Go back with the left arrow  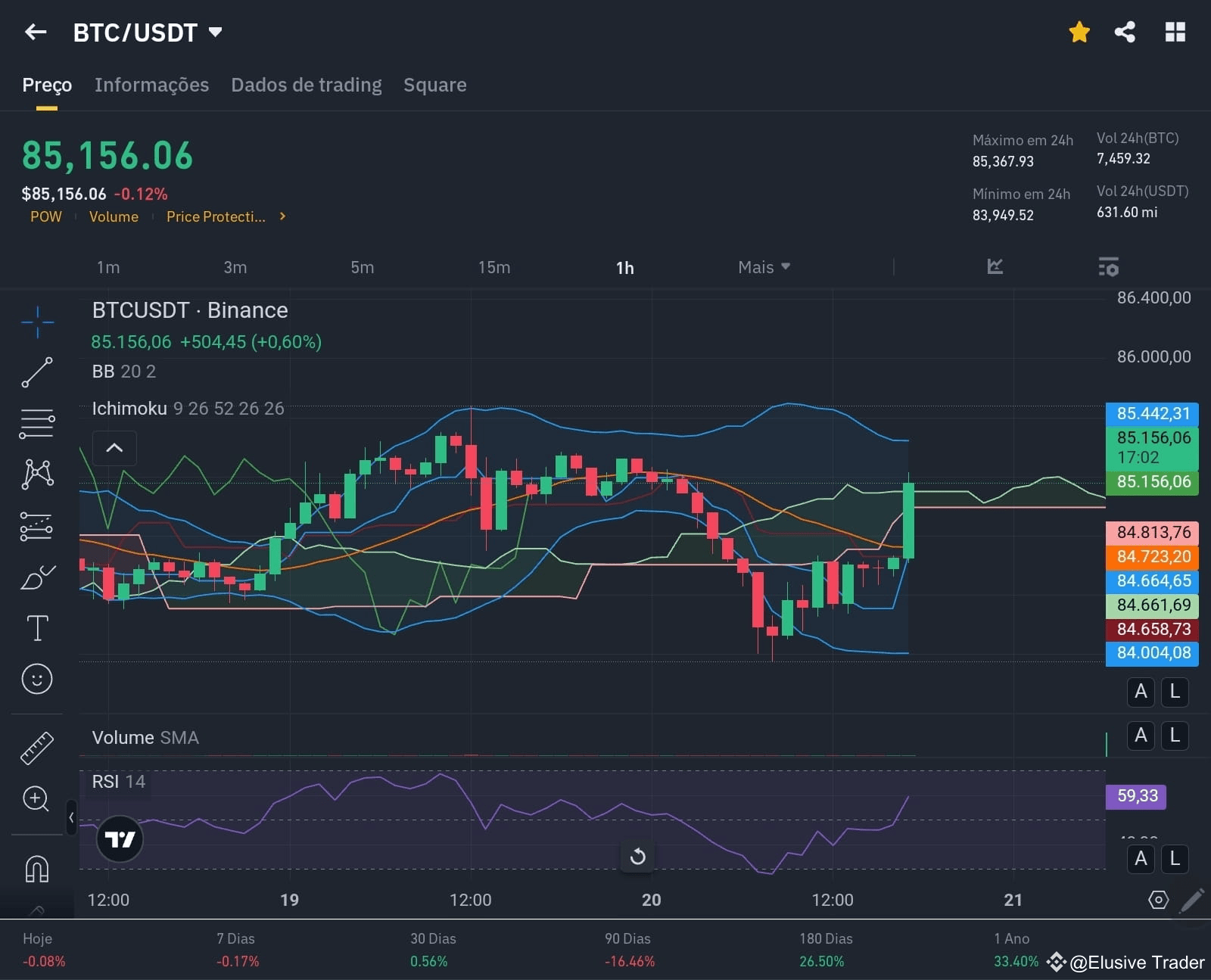click(x=36, y=32)
